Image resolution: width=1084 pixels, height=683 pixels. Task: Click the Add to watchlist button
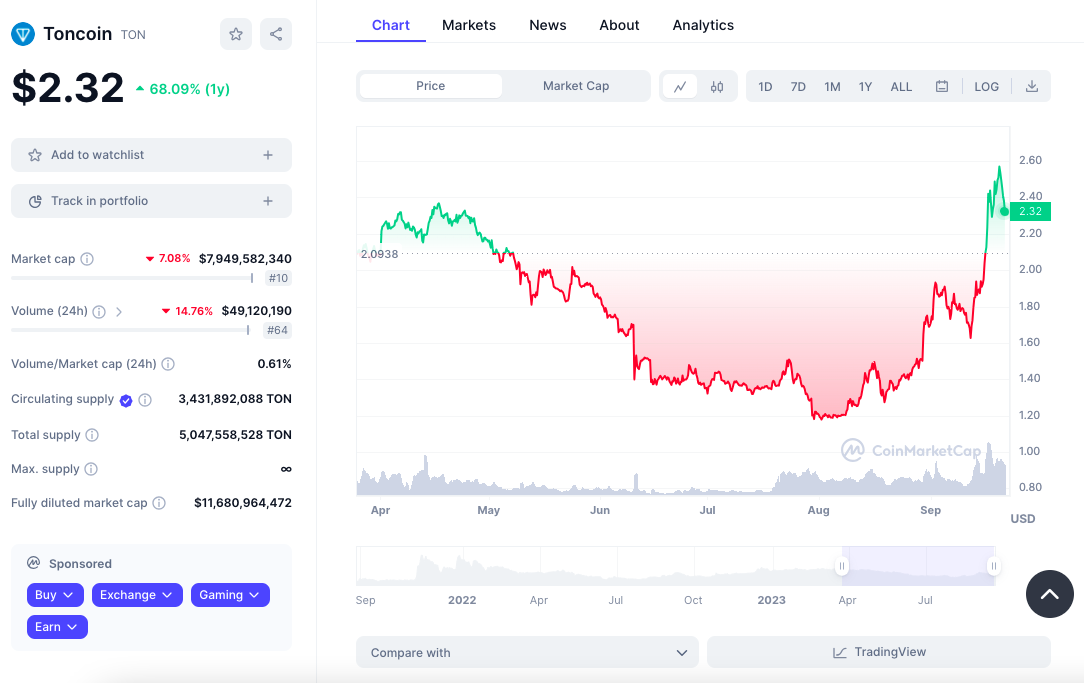click(151, 155)
